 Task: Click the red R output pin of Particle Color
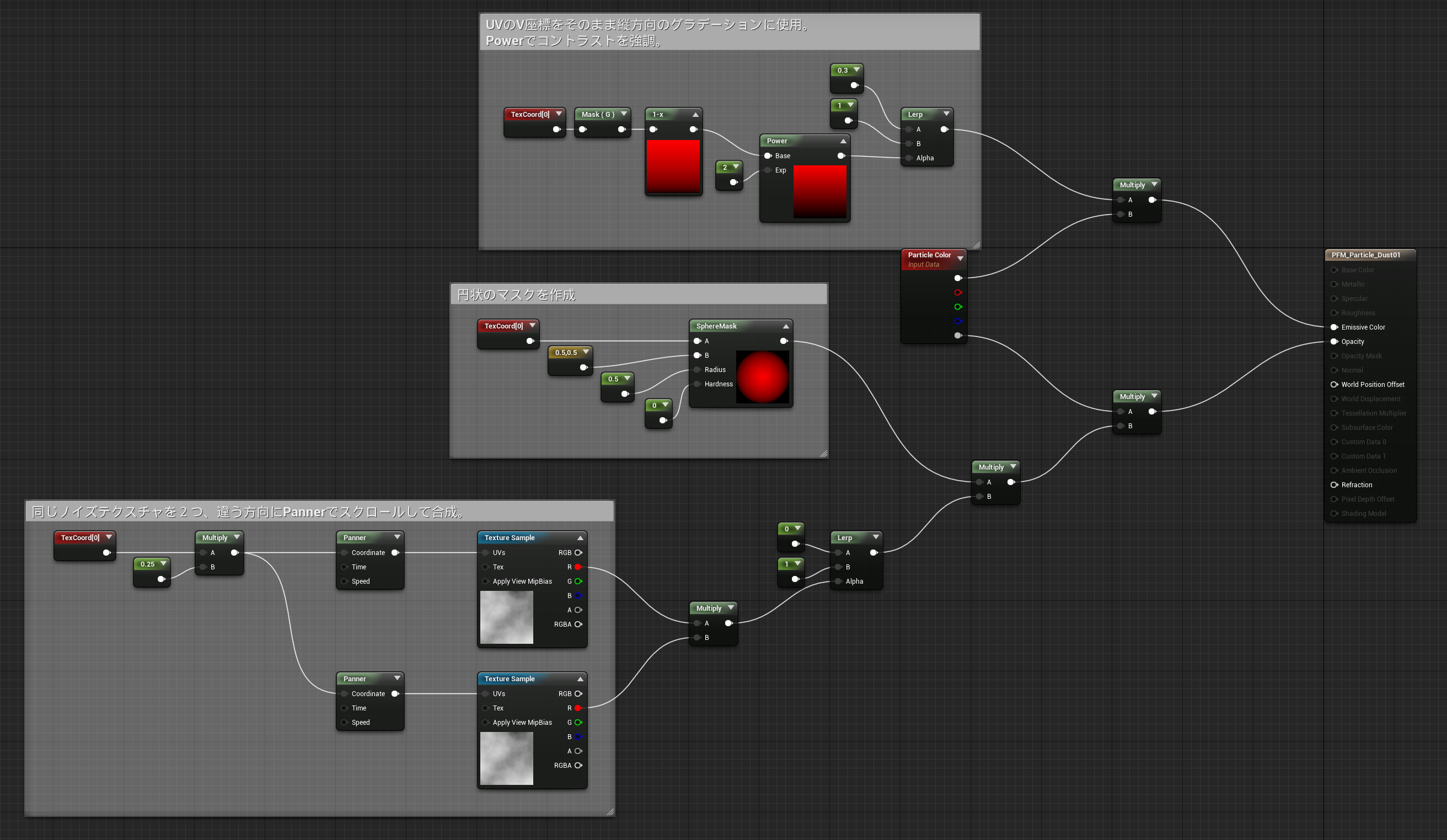(x=957, y=293)
